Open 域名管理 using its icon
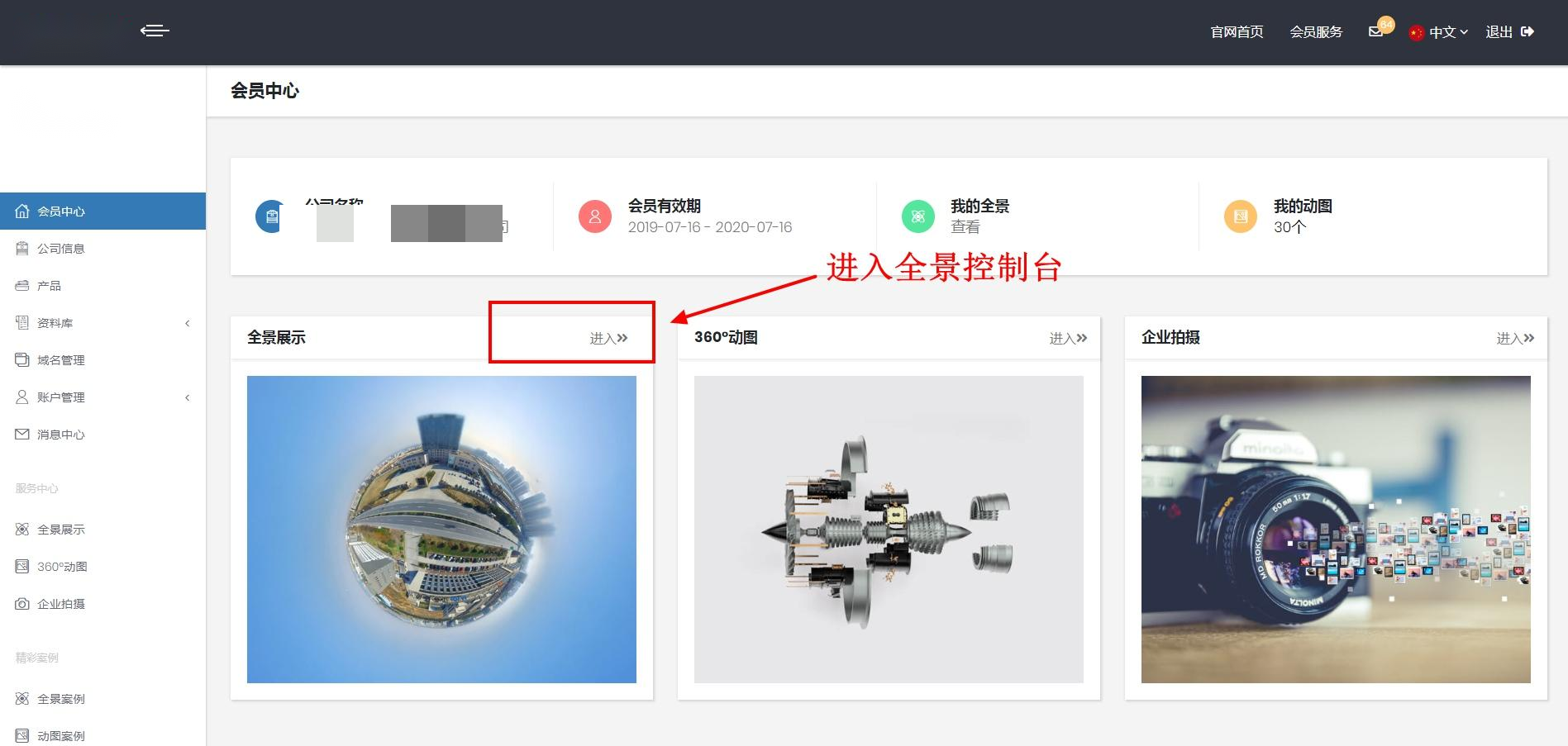 click(22, 359)
